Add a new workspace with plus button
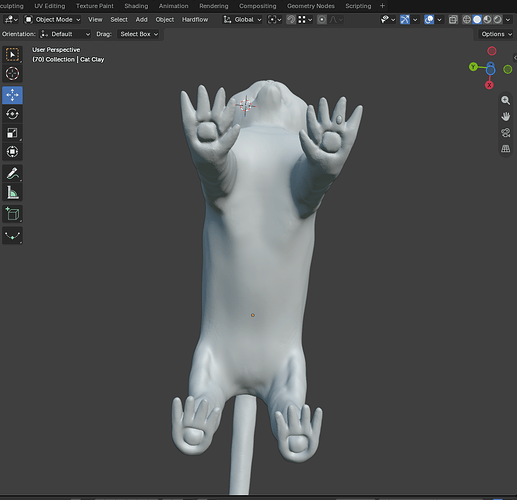The image size is (517, 500). [382, 6]
